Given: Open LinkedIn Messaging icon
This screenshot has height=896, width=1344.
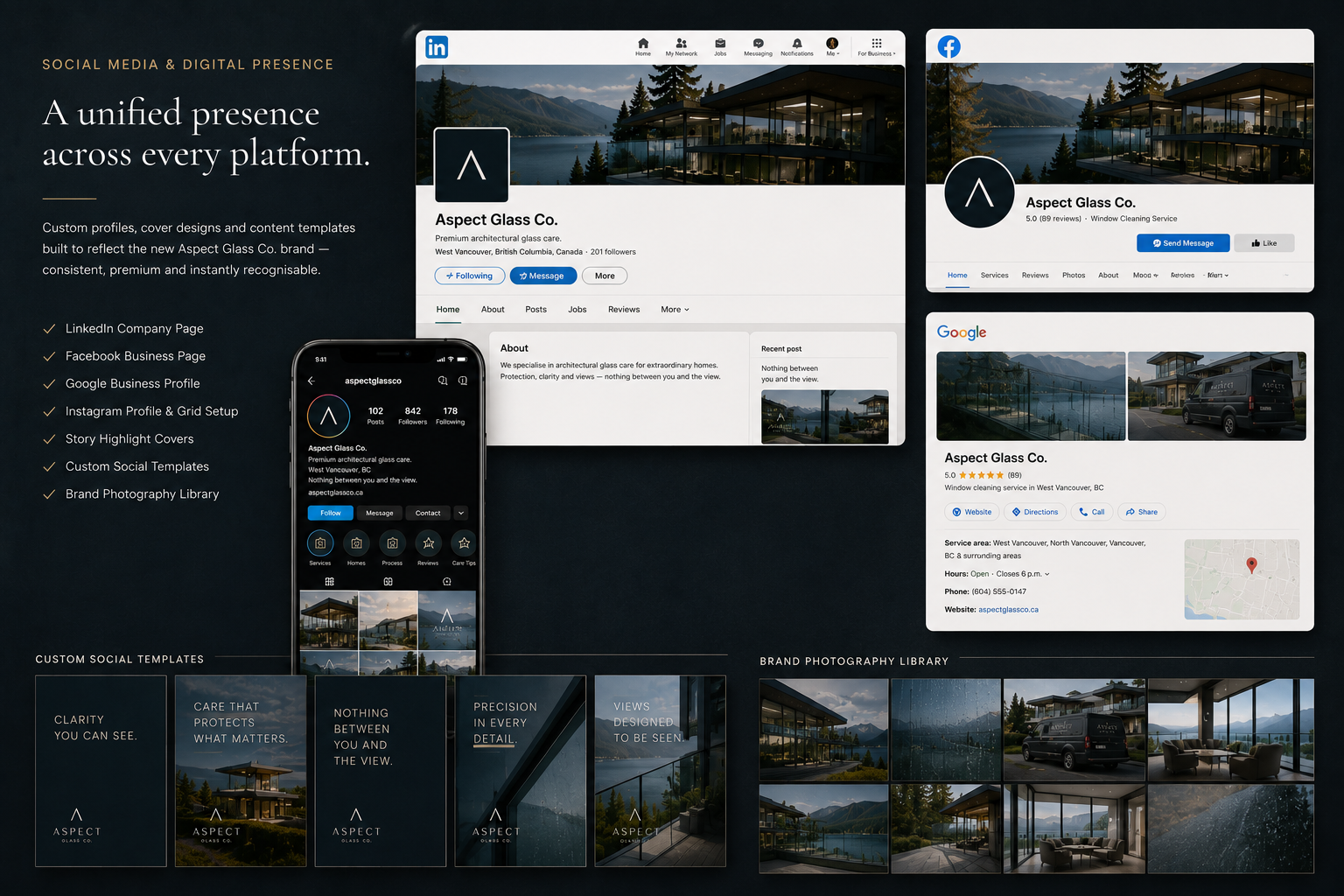Looking at the screenshot, I should click(758, 47).
